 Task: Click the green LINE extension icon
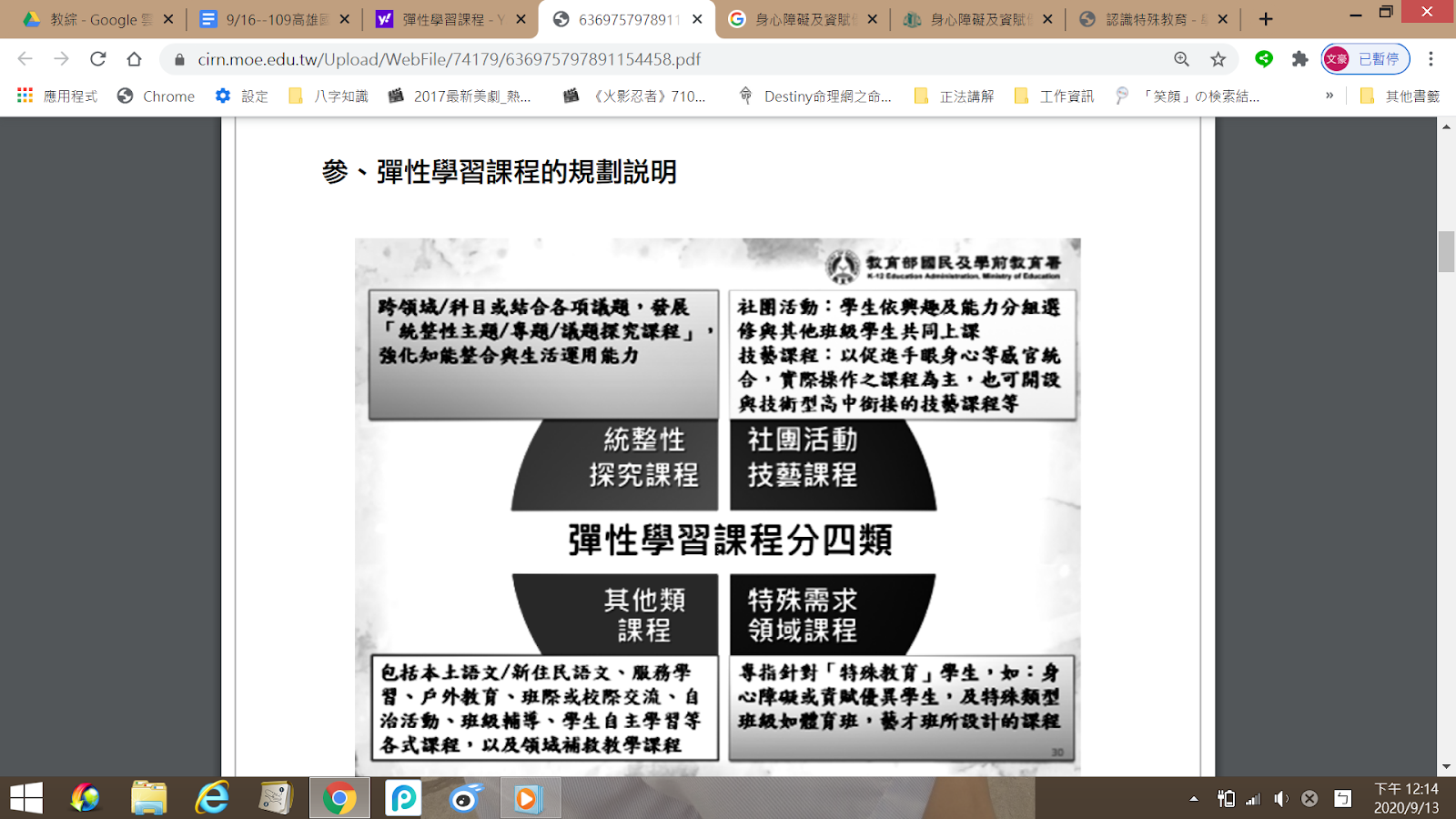pyautogui.click(x=1264, y=59)
